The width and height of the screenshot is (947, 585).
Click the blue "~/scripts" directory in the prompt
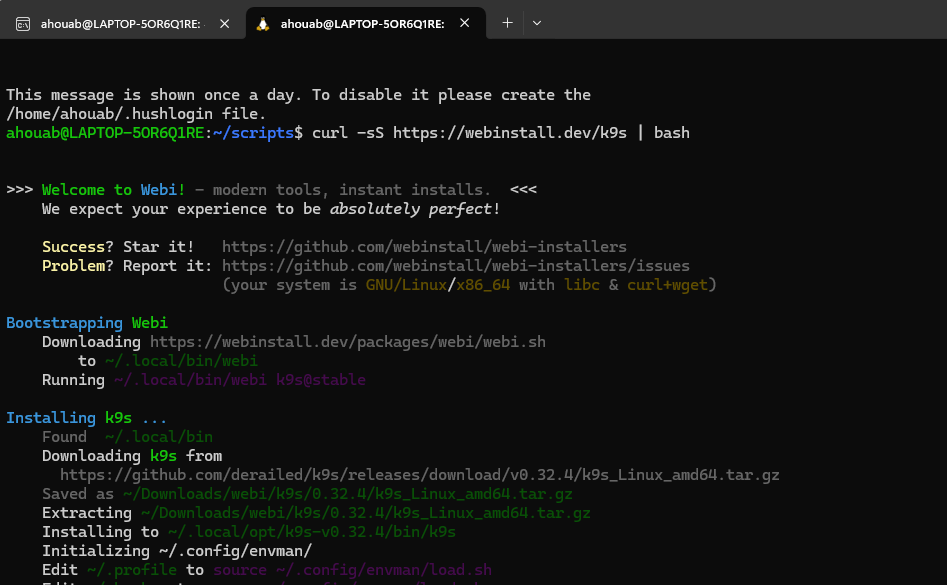(x=254, y=133)
